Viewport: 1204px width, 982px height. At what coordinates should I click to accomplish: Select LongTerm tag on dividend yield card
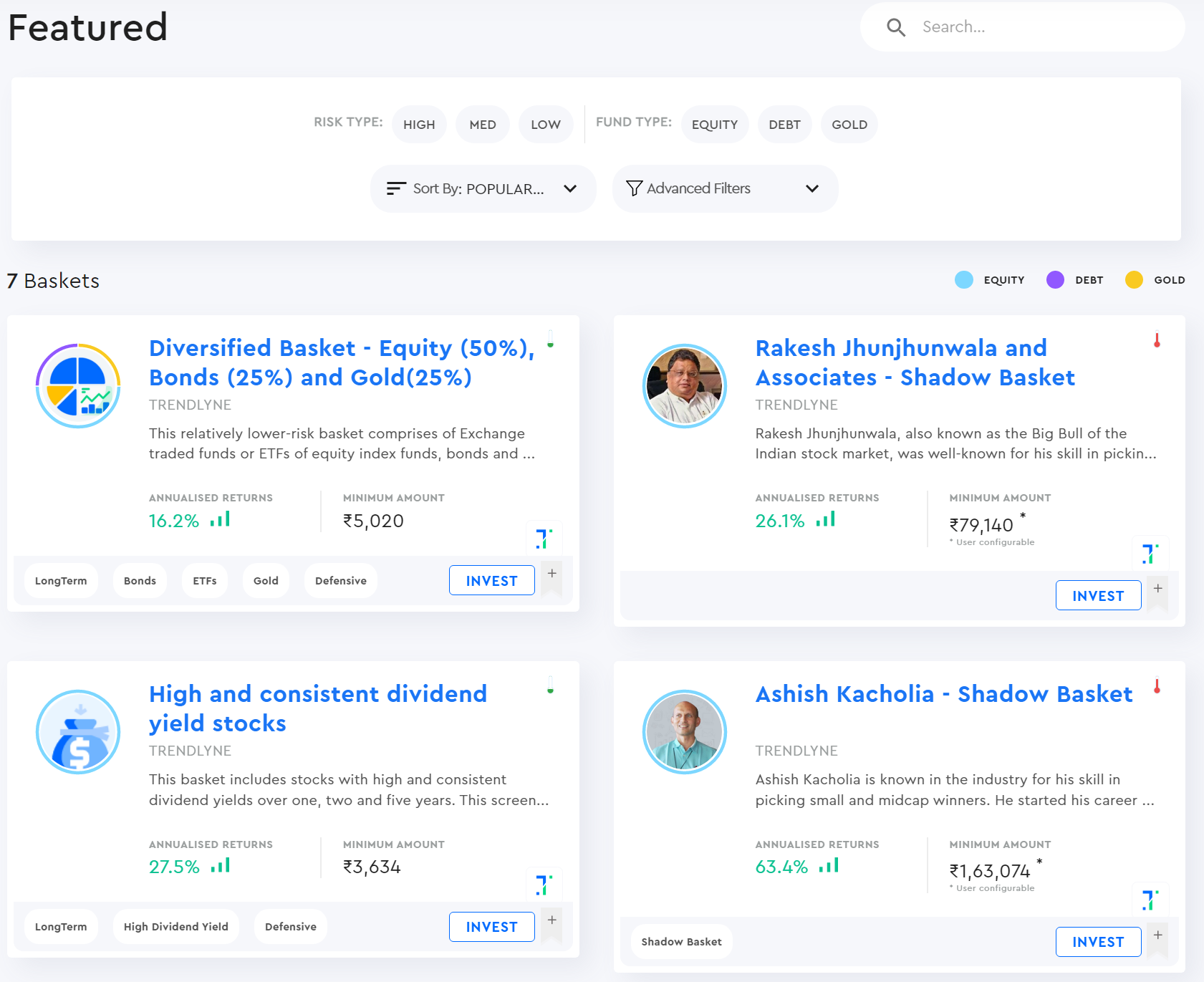(61, 927)
